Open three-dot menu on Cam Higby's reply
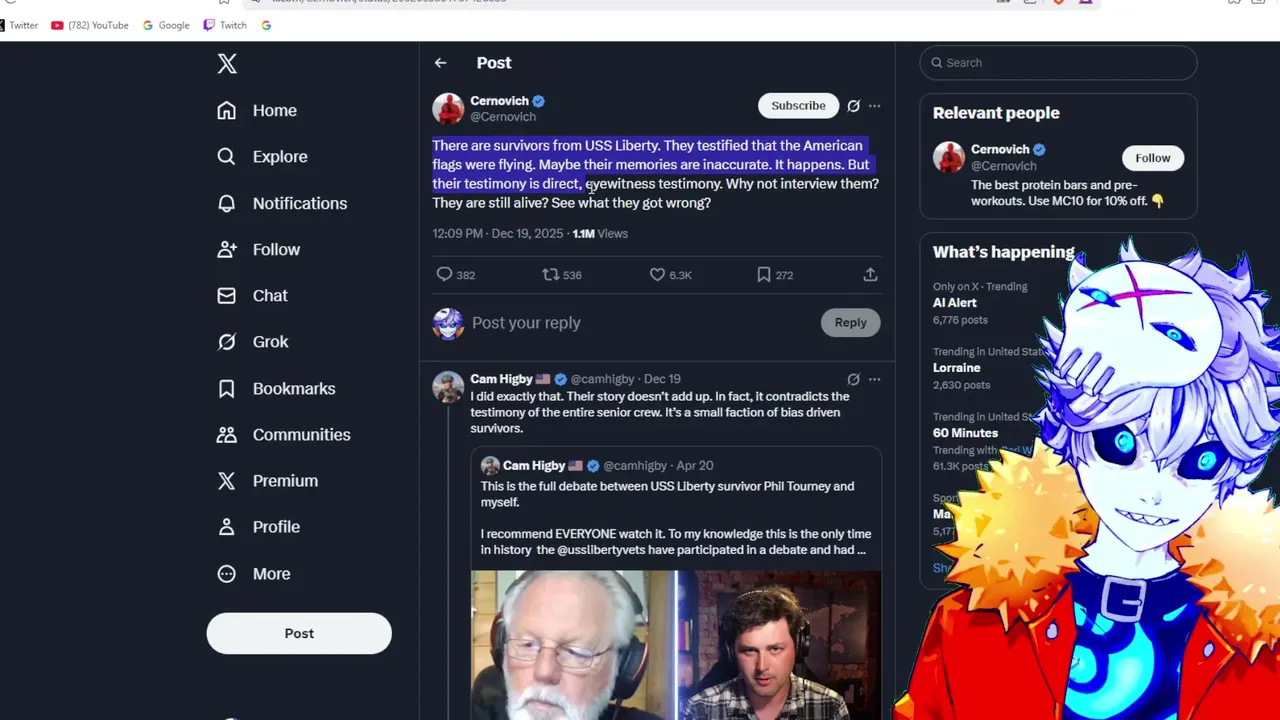Screen dimensions: 1280x720 click(x=875, y=379)
